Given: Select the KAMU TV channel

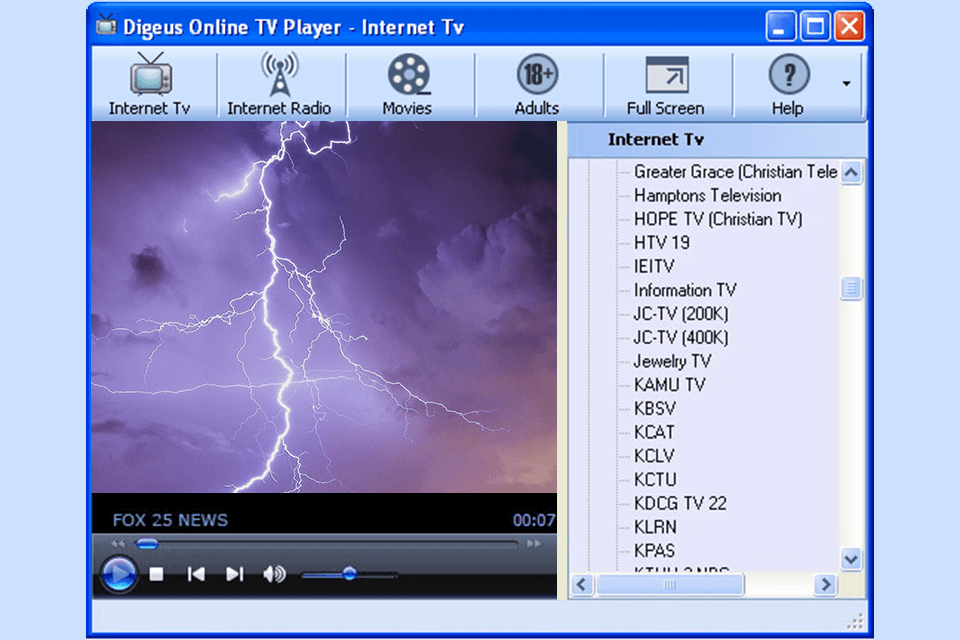Looking at the screenshot, I should [671, 384].
